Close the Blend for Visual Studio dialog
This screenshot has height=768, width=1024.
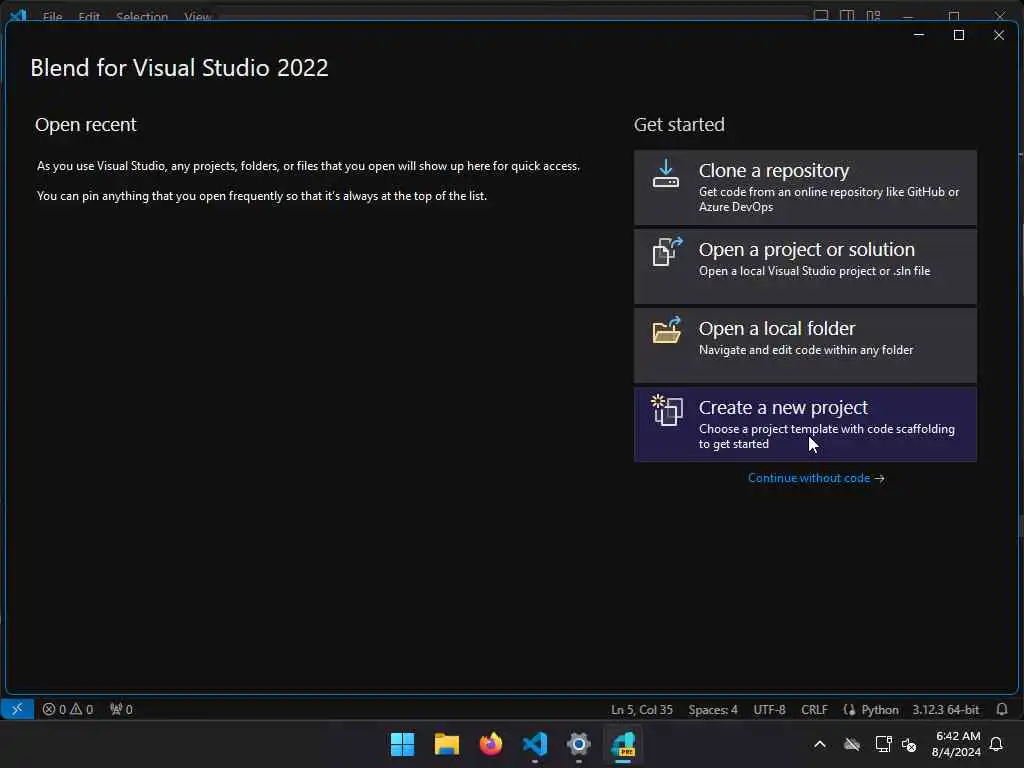[999, 35]
